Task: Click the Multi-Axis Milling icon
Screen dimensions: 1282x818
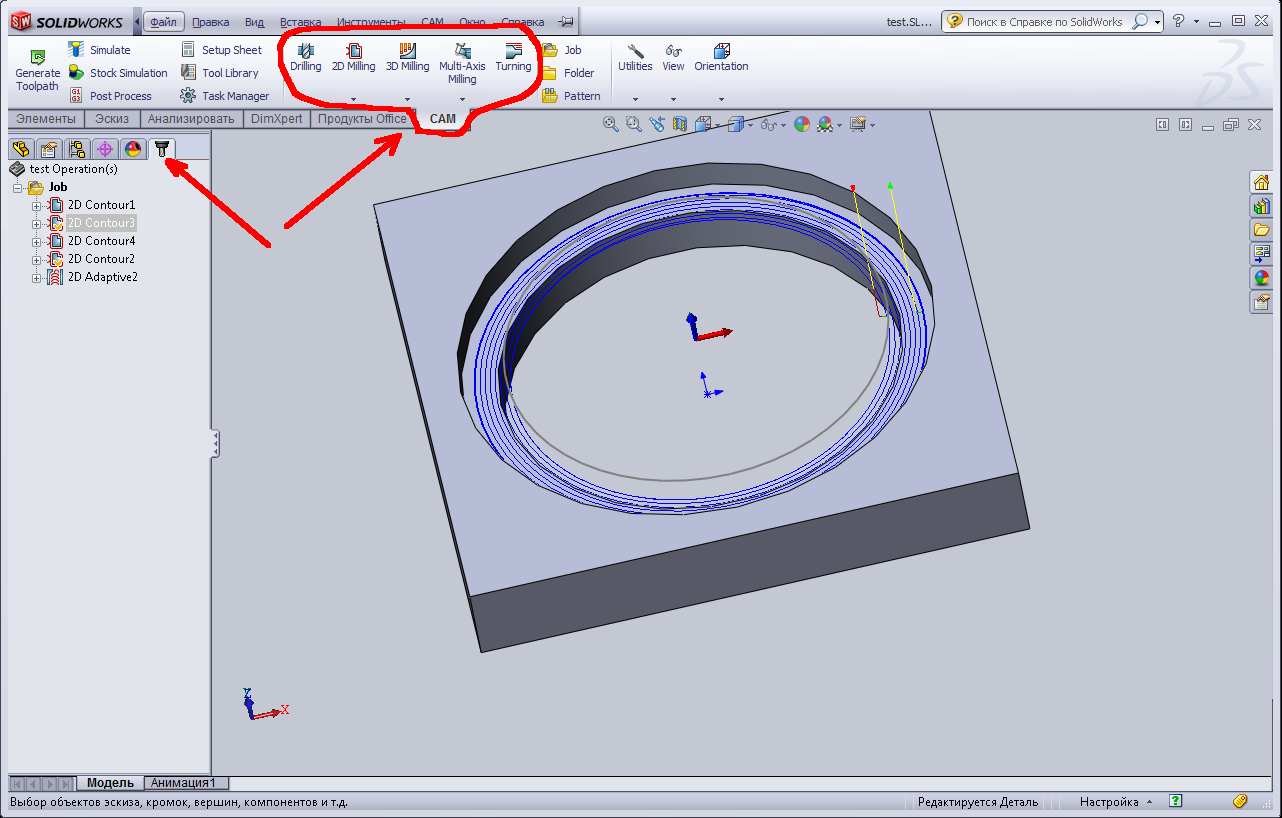Action: click(462, 51)
